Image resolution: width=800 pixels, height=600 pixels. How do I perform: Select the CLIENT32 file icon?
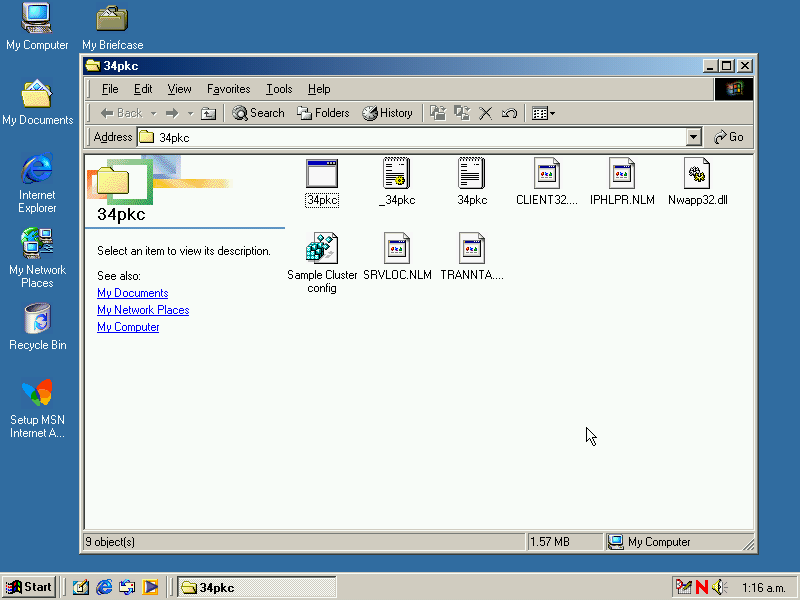tap(546, 173)
